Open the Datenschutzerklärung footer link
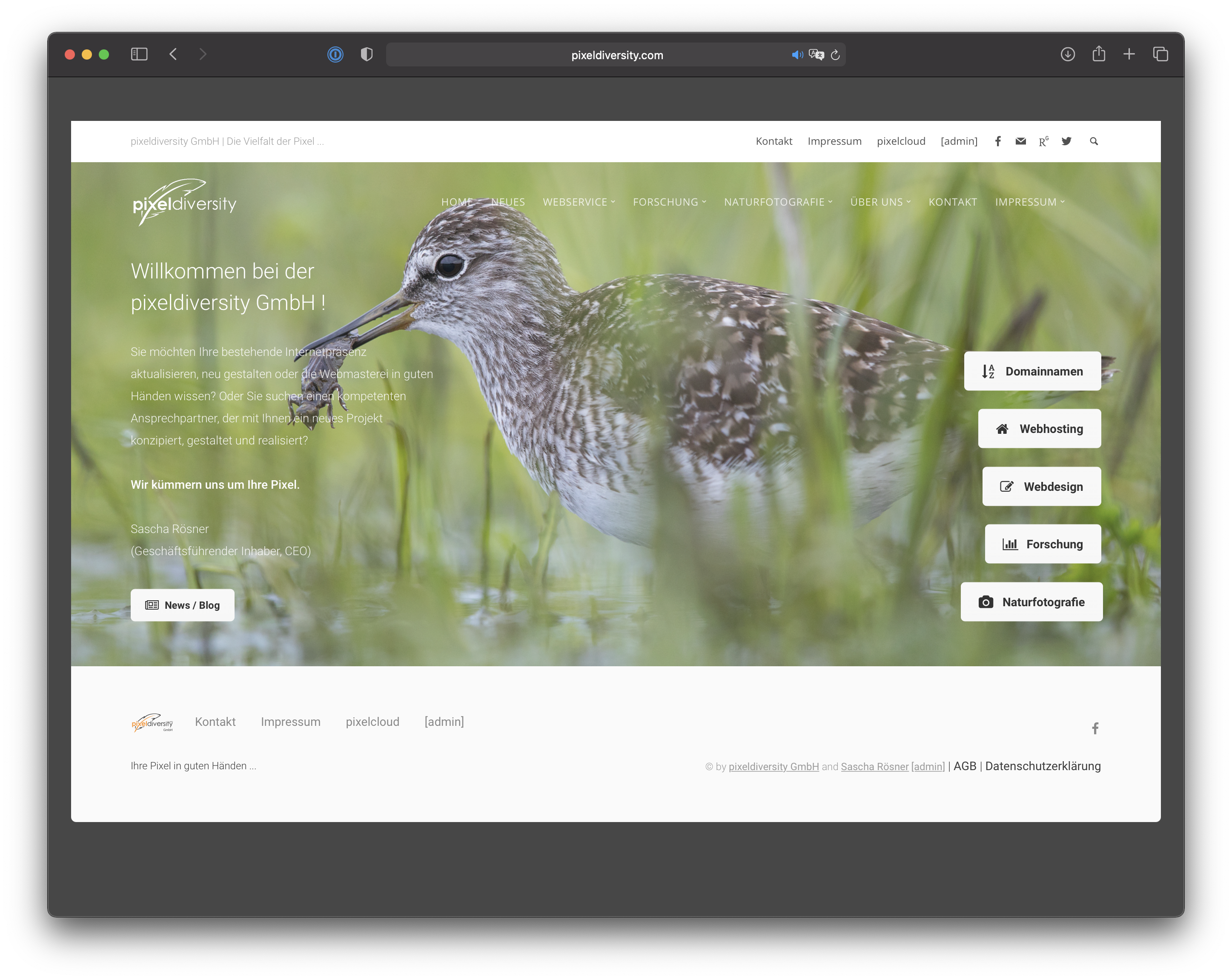Screen dimensions: 1232x980 (x=1042, y=766)
